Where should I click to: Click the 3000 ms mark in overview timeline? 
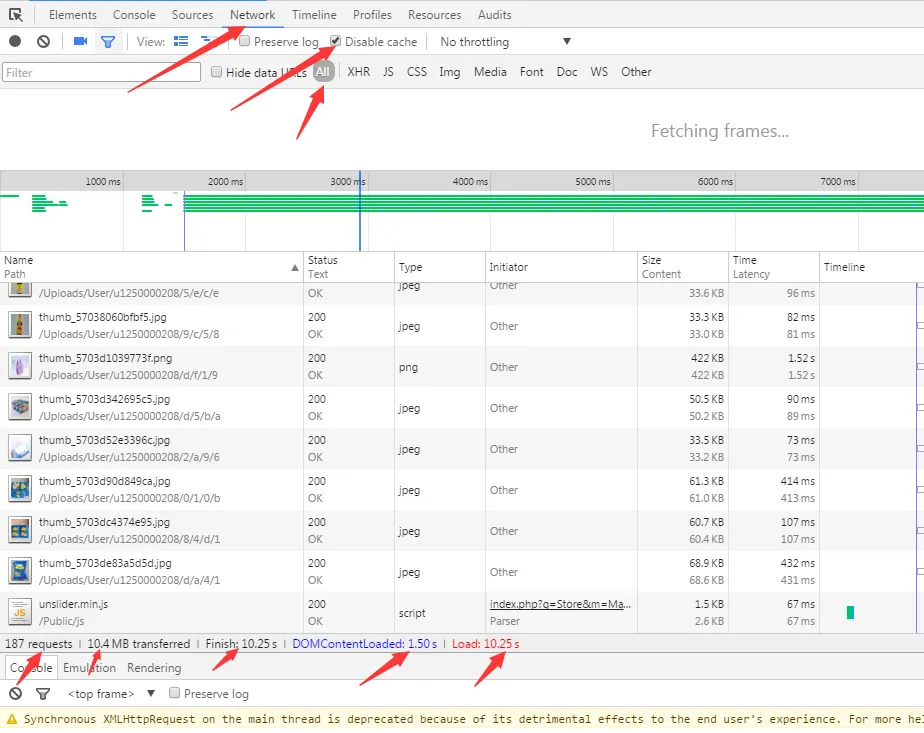pyautogui.click(x=348, y=181)
